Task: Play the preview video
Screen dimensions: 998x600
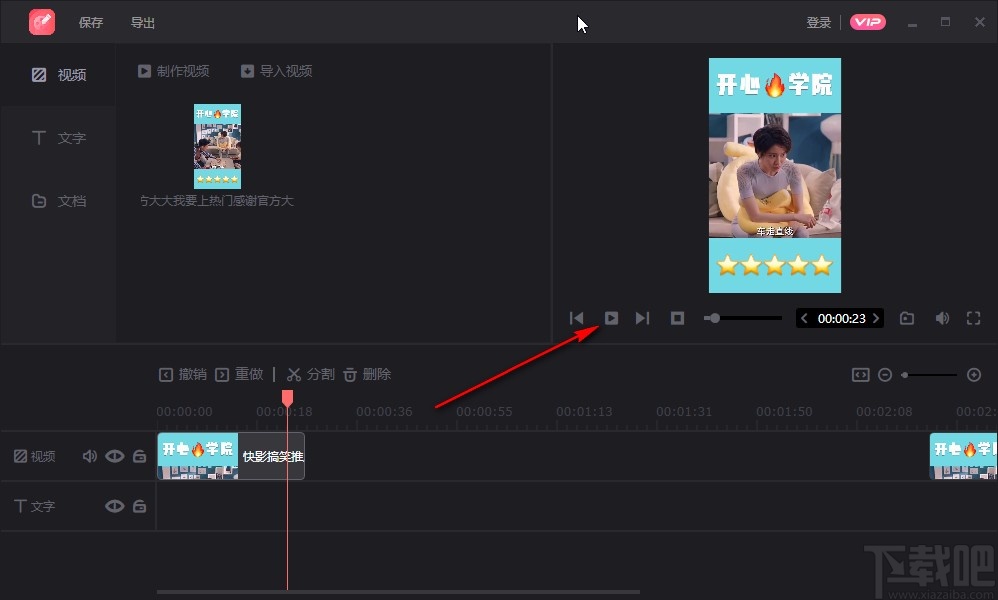Action: 611,318
